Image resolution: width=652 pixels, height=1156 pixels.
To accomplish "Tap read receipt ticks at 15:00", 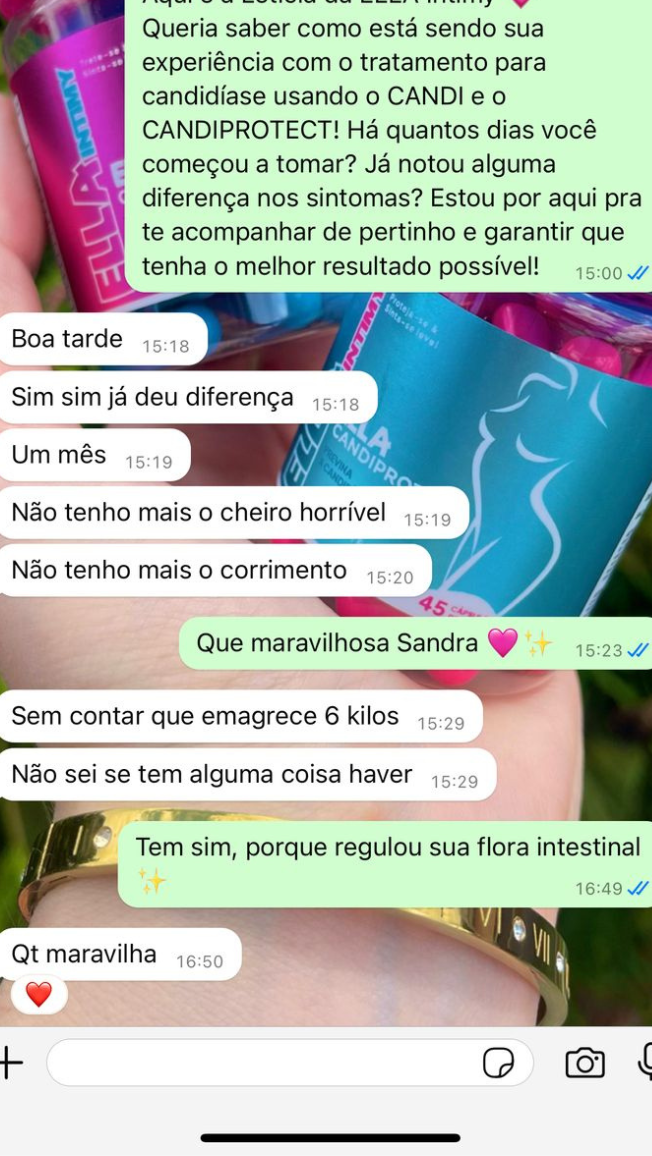I will coord(637,274).
